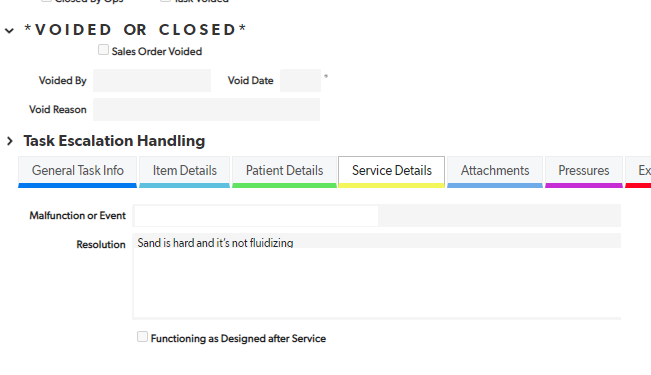Click inside the Resolution text area
Image resolution: width=651 pixels, height=375 pixels.
coord(377,276)
